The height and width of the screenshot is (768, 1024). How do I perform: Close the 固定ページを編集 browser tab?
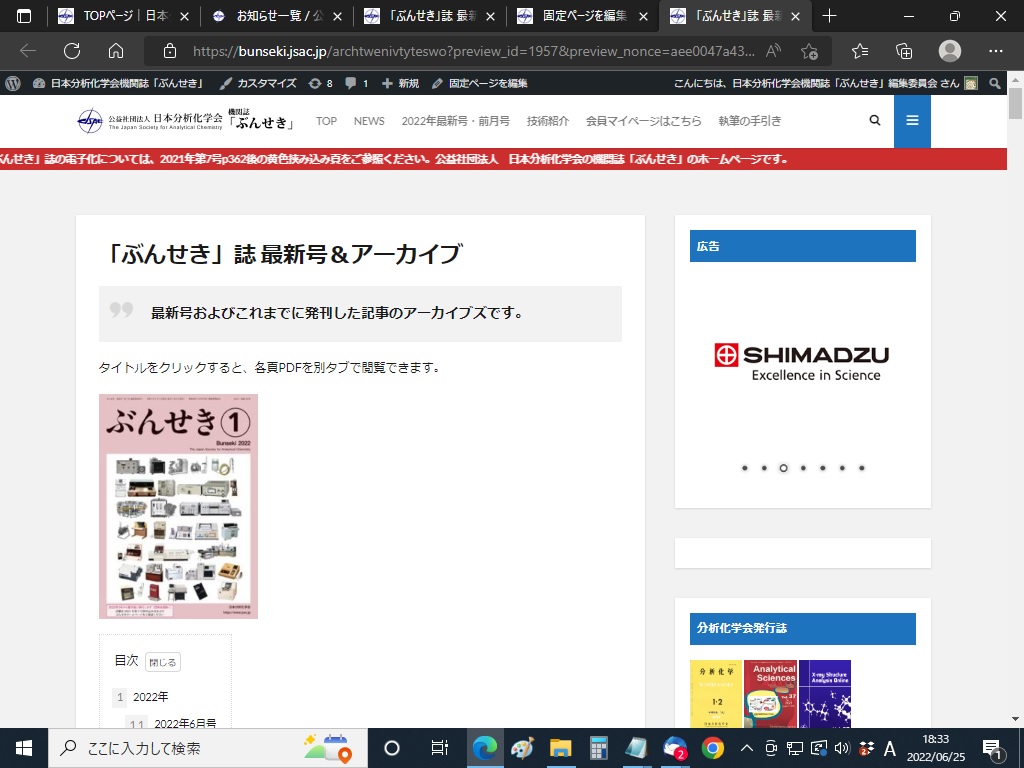[643, 16]
